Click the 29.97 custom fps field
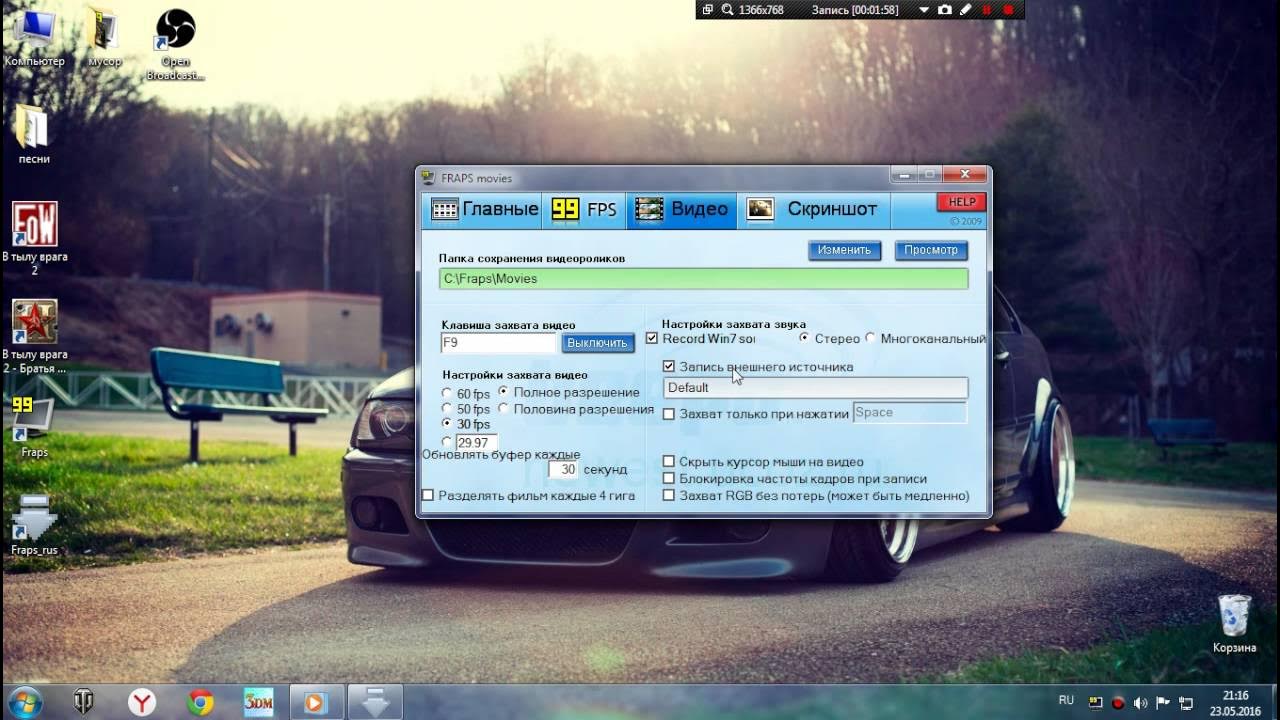Image resolution: width=1280 pixels, height=720 pixels. click(476, 442)
